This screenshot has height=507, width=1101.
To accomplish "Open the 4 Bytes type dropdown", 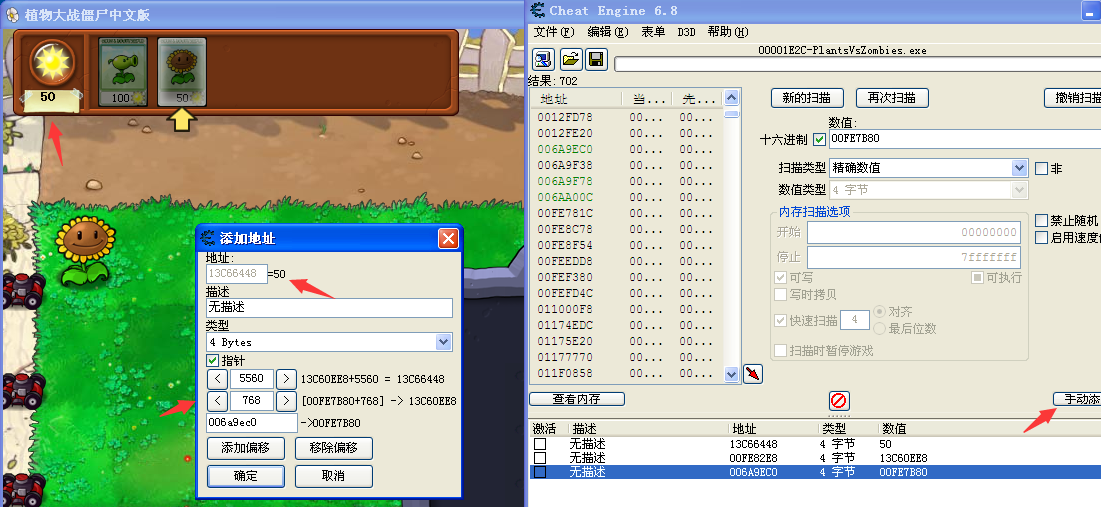I will coord(443,342).
